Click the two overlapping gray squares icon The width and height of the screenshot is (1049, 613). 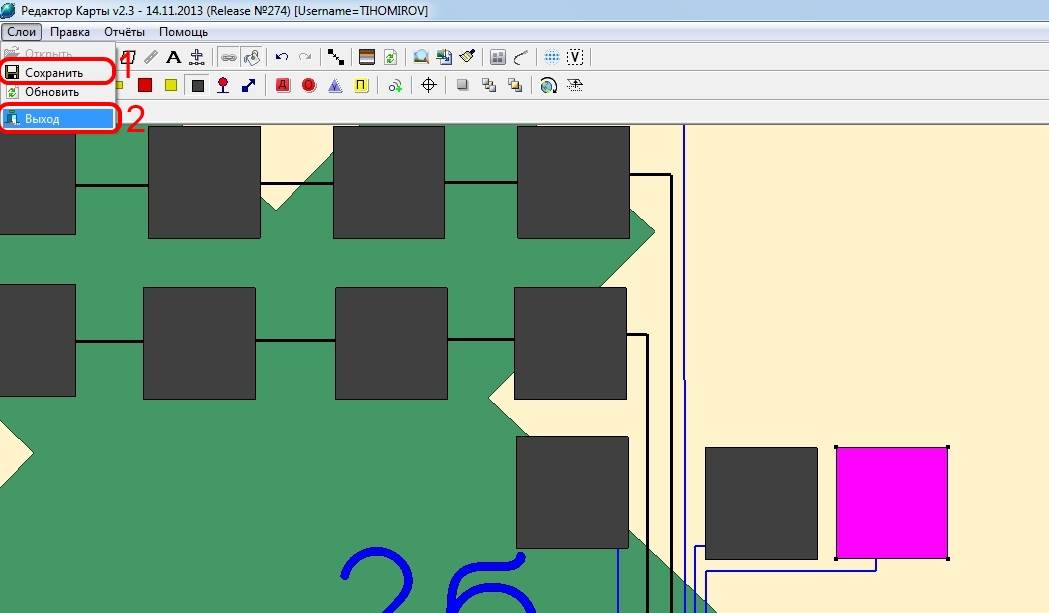[x=489, y=85]
